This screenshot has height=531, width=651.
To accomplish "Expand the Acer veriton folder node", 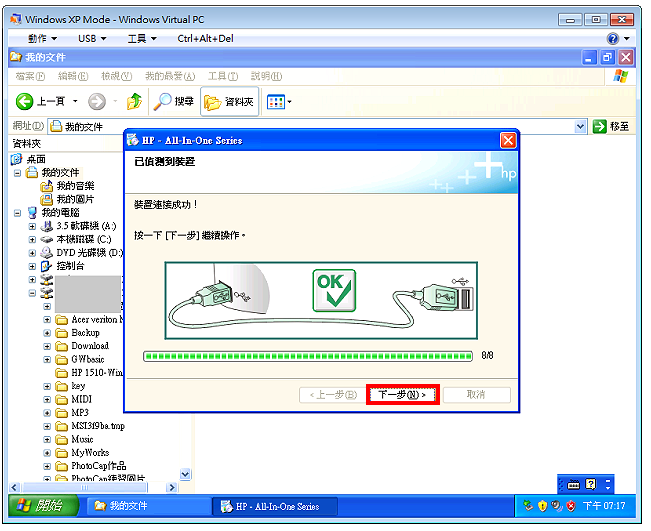I will (x=47, y=320).
